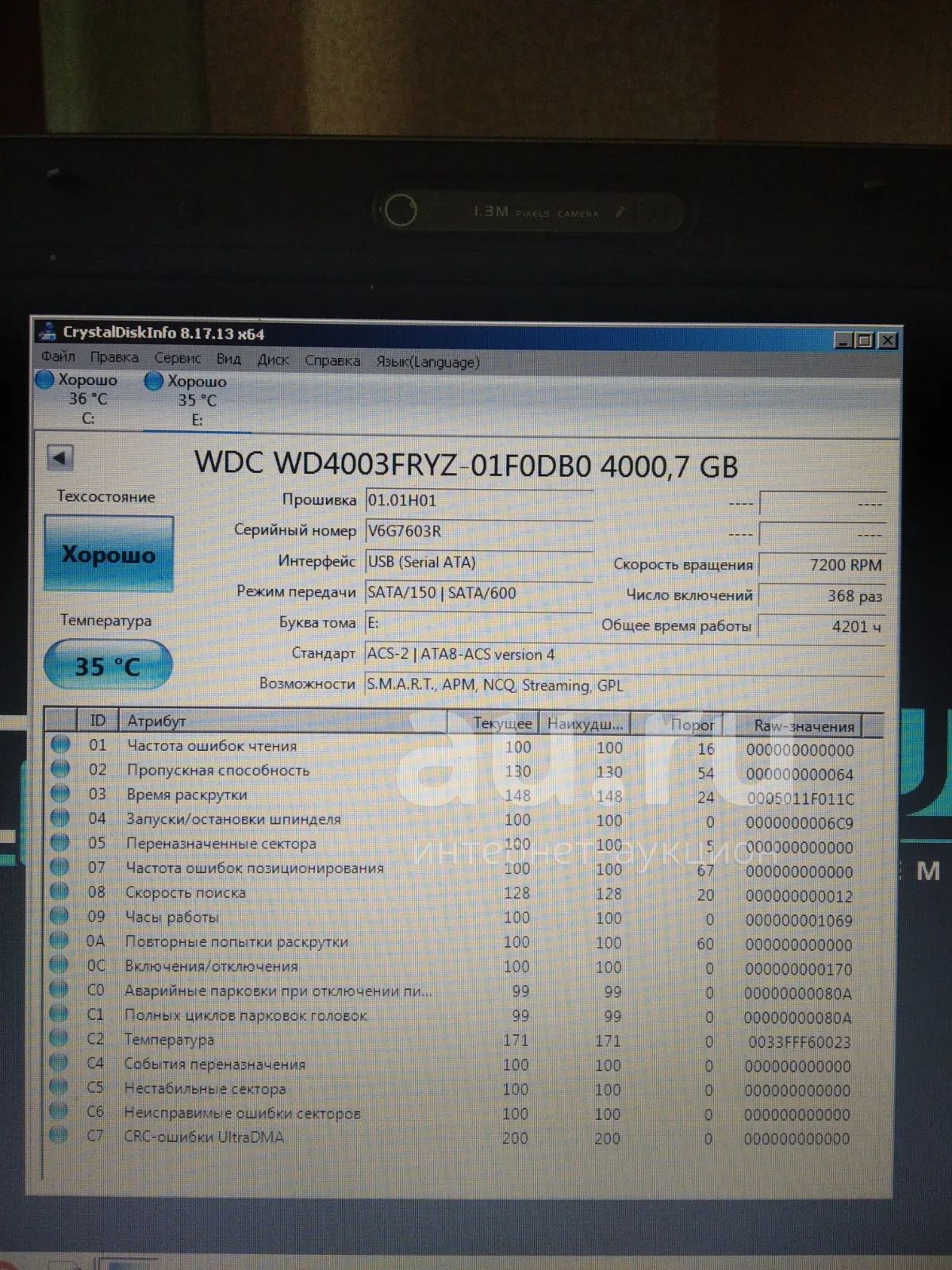Click the 35 °C temperature button

108,665
